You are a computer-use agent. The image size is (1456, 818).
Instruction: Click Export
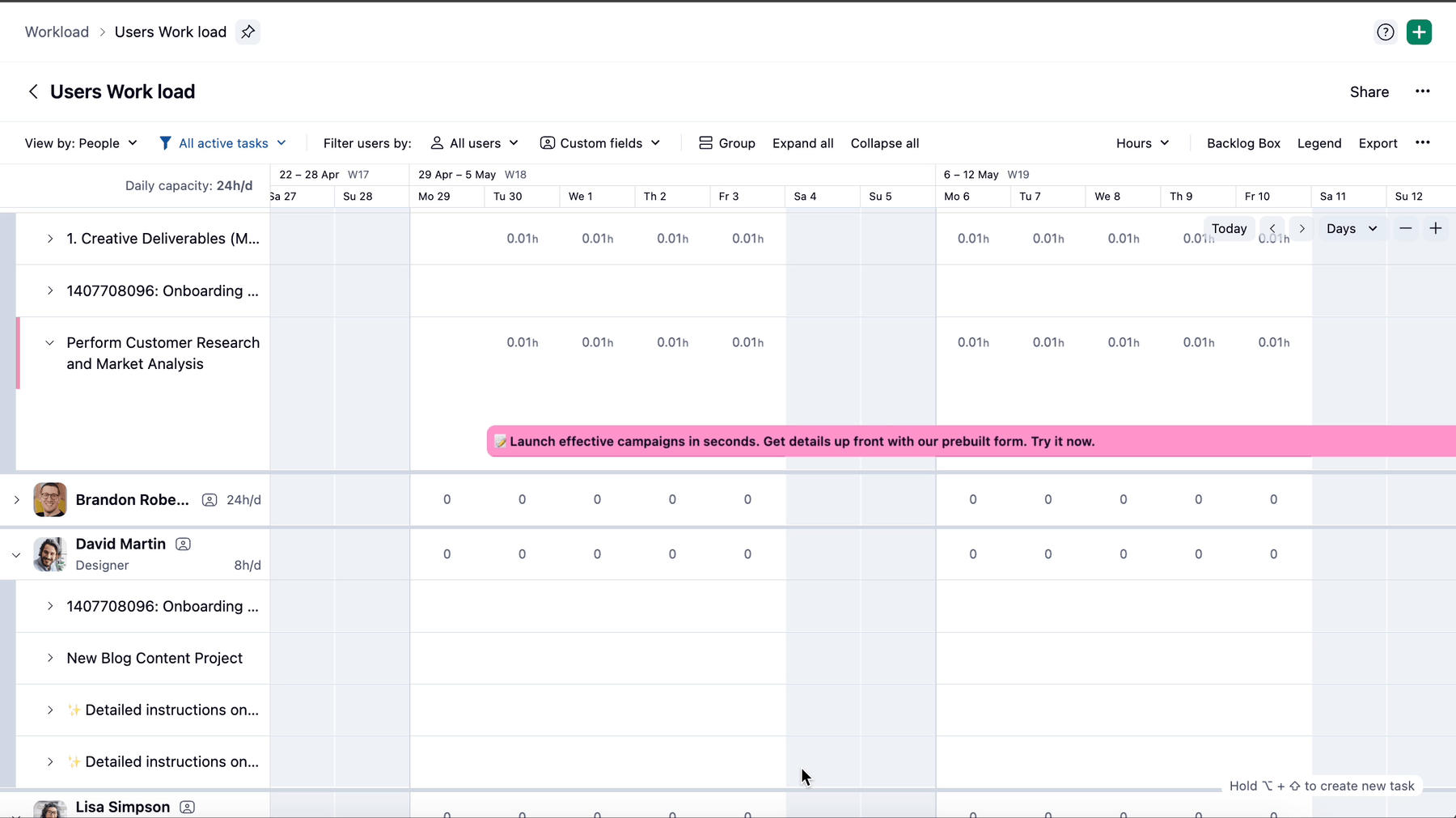tap(1378, 143)
